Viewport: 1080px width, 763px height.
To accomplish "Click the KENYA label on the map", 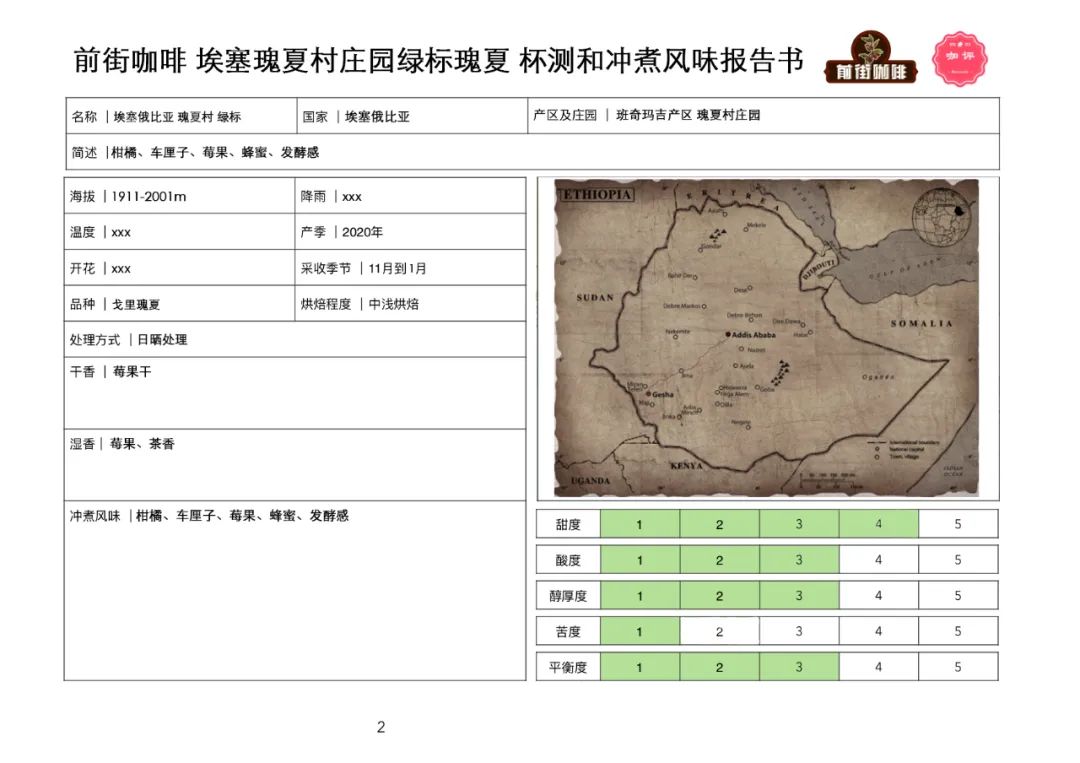I will tap(687, 466).
